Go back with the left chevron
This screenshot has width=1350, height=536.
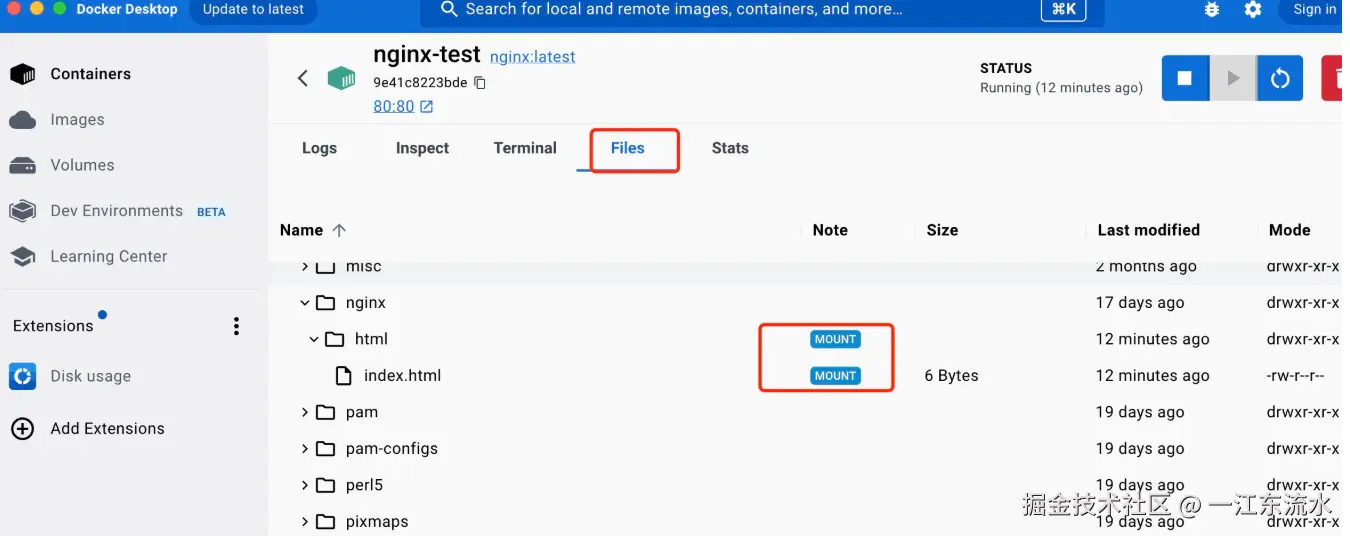pyautogui.click(x=303, y=78)
